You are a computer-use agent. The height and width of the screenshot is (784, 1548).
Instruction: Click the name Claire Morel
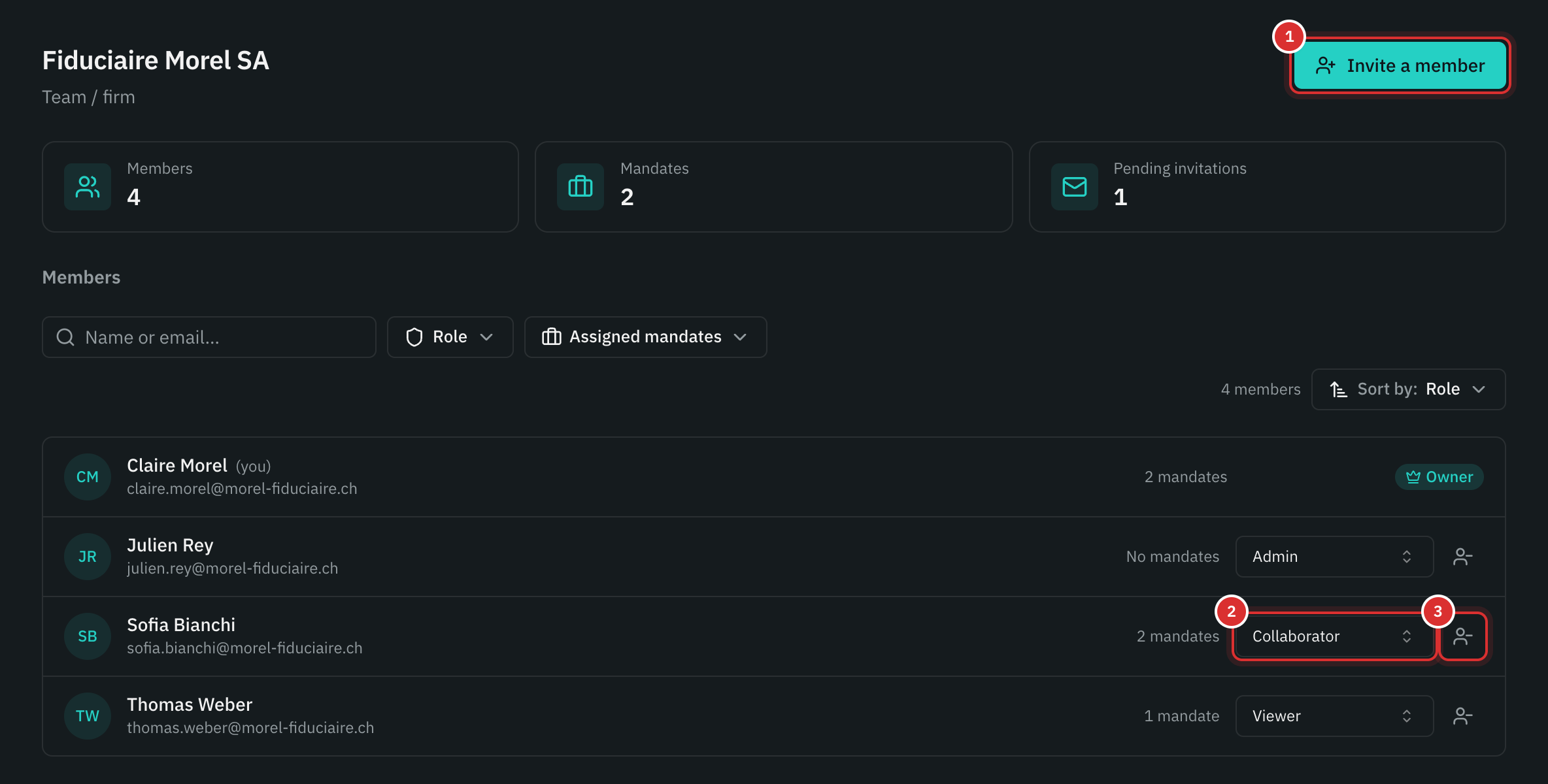[177, 466]
